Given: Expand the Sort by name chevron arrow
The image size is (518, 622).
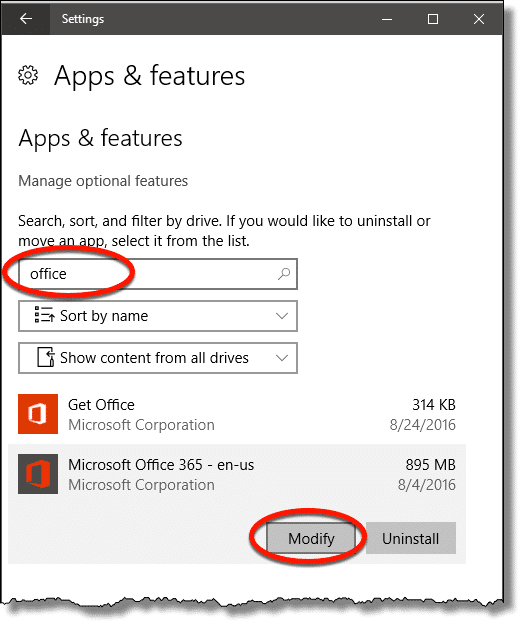Looking at the screenshot, I should pos(282,316).
